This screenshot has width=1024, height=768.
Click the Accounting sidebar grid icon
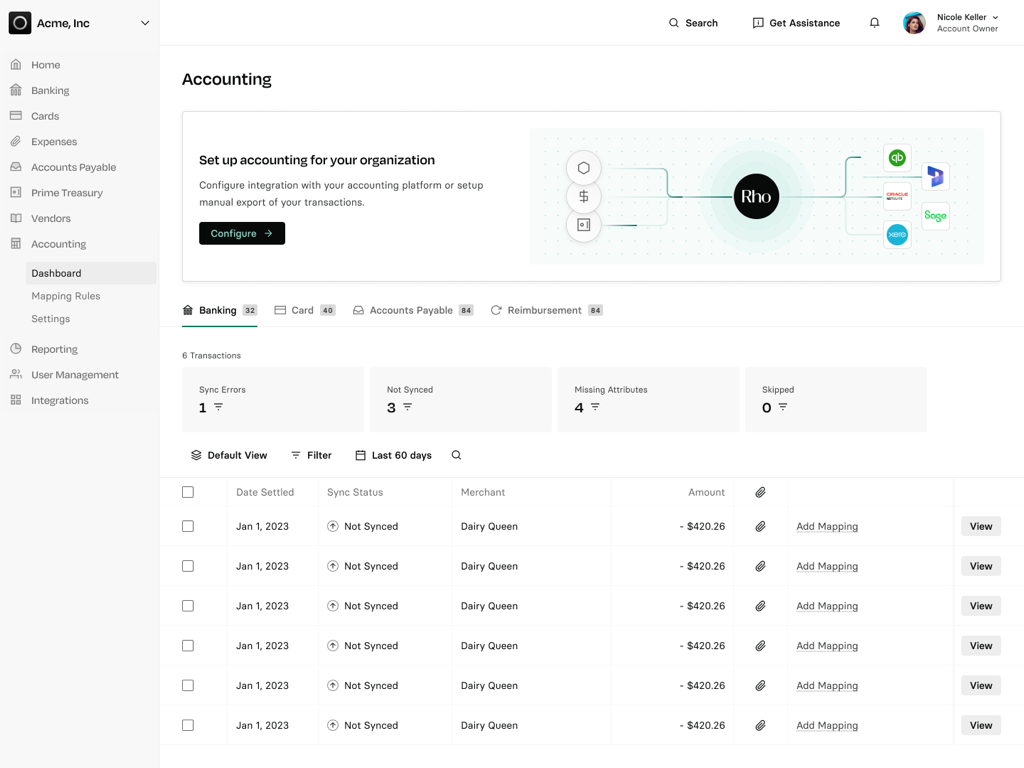tap(16, 244)
